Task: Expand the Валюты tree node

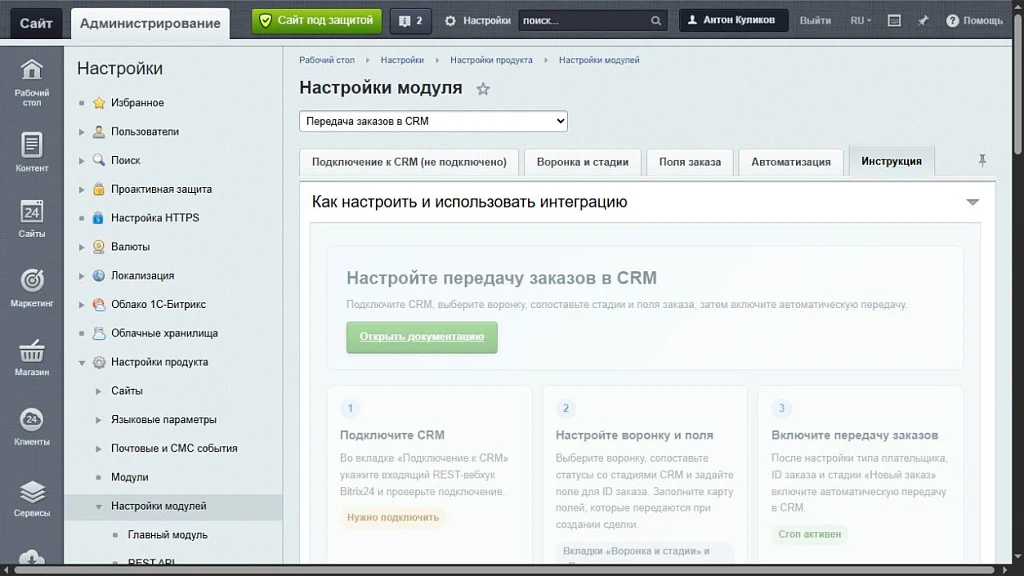Action: pos(82,247)
